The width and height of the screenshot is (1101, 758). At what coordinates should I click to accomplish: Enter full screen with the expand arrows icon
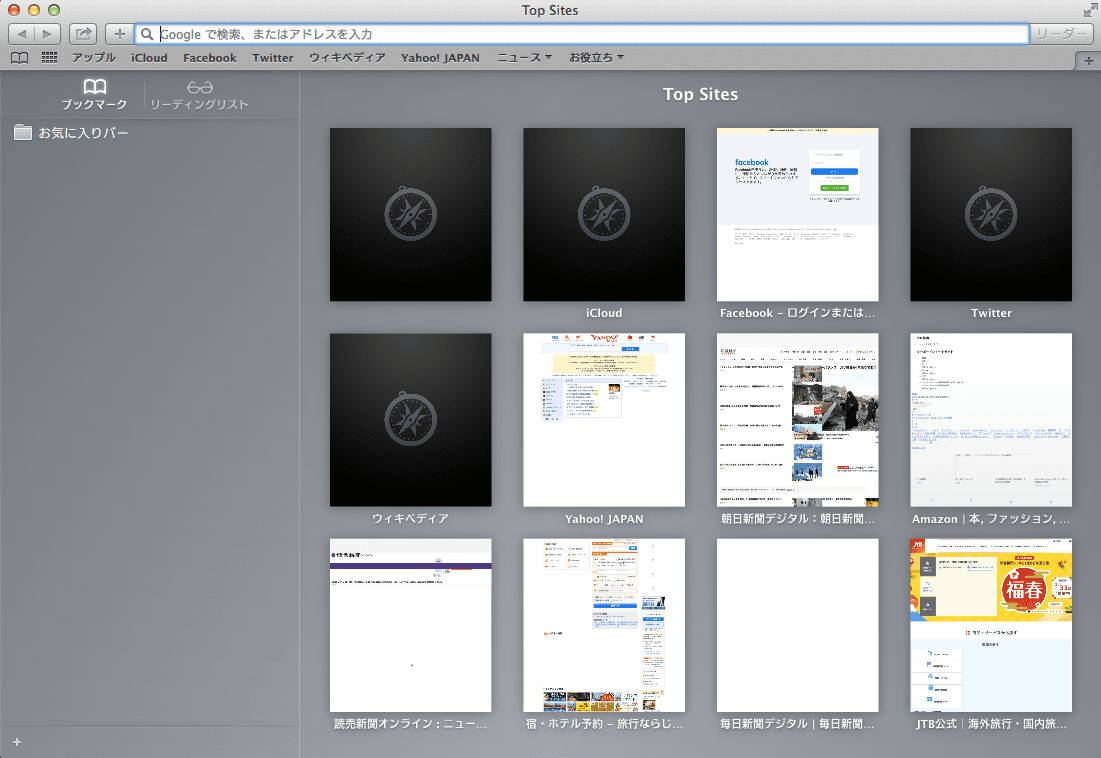[1090, 11]
